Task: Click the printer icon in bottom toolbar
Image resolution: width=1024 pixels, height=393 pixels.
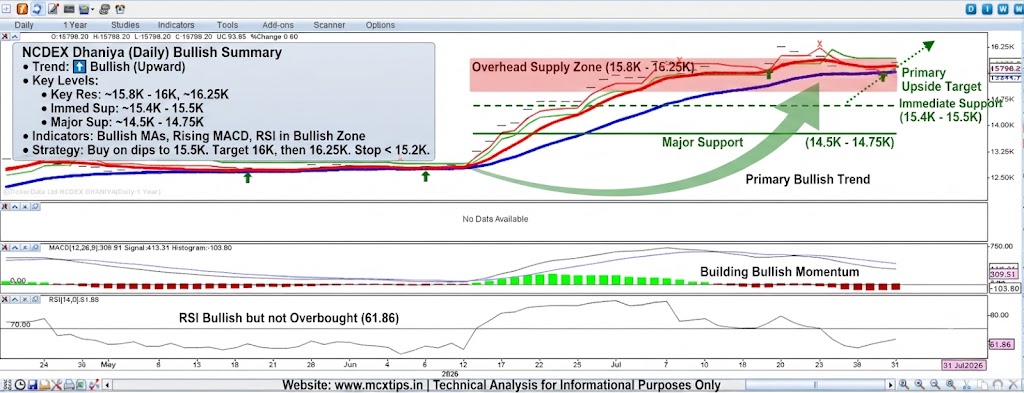Action: pyautogui.click(x=69, y=385)
